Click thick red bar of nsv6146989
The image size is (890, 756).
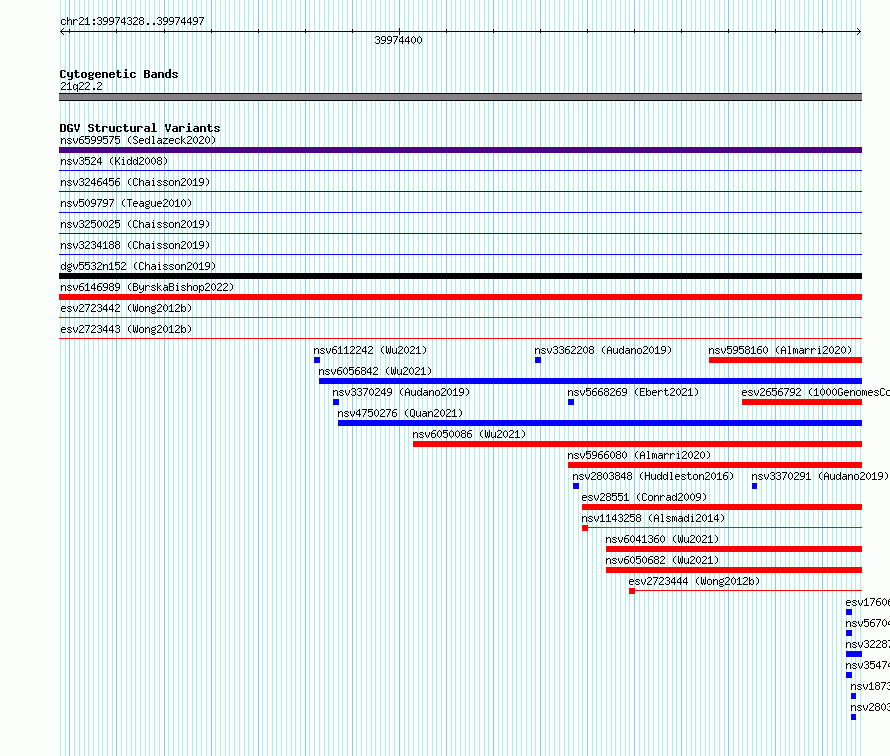(460, 297)
